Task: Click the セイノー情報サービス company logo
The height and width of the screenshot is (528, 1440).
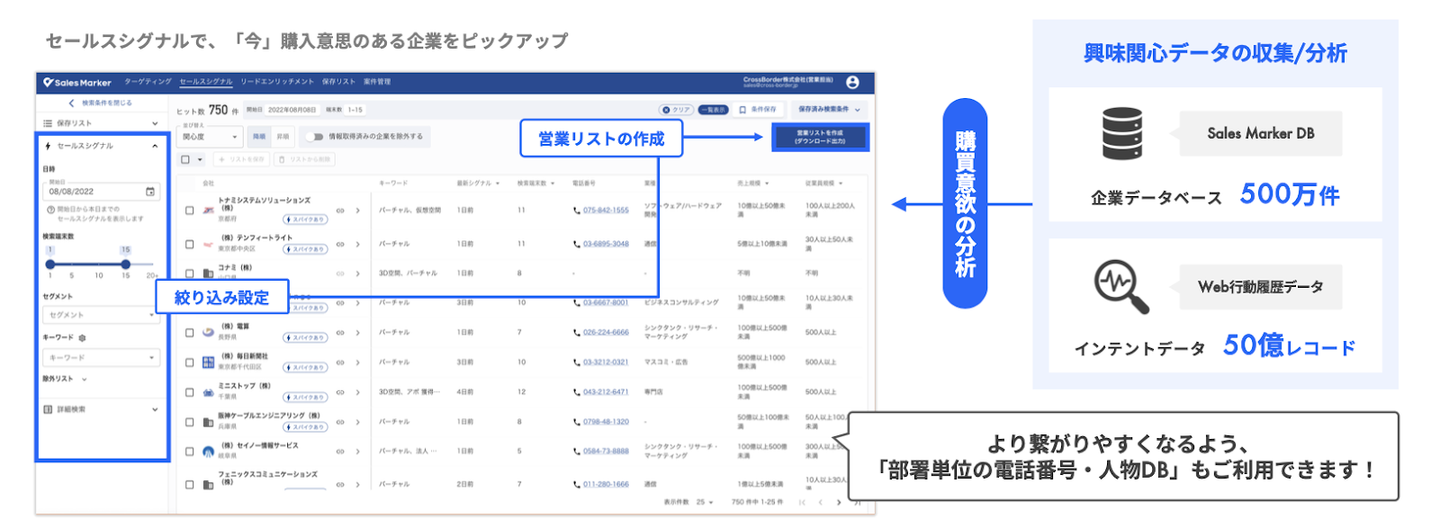Action: point(208,451)
